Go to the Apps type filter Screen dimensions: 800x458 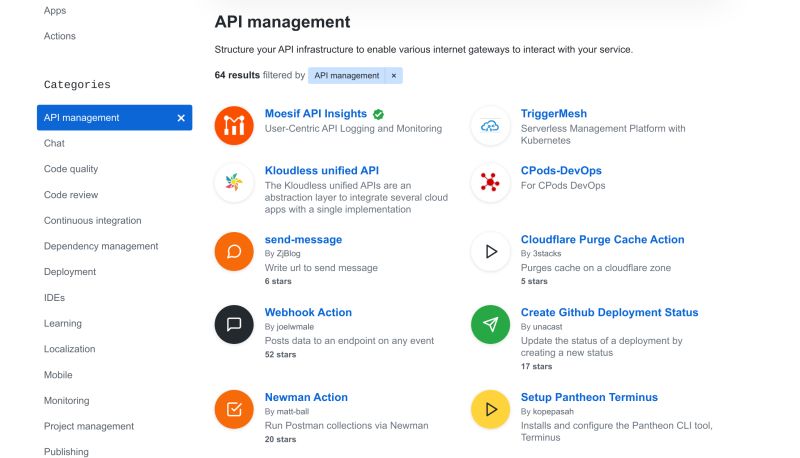pos(55,11)
